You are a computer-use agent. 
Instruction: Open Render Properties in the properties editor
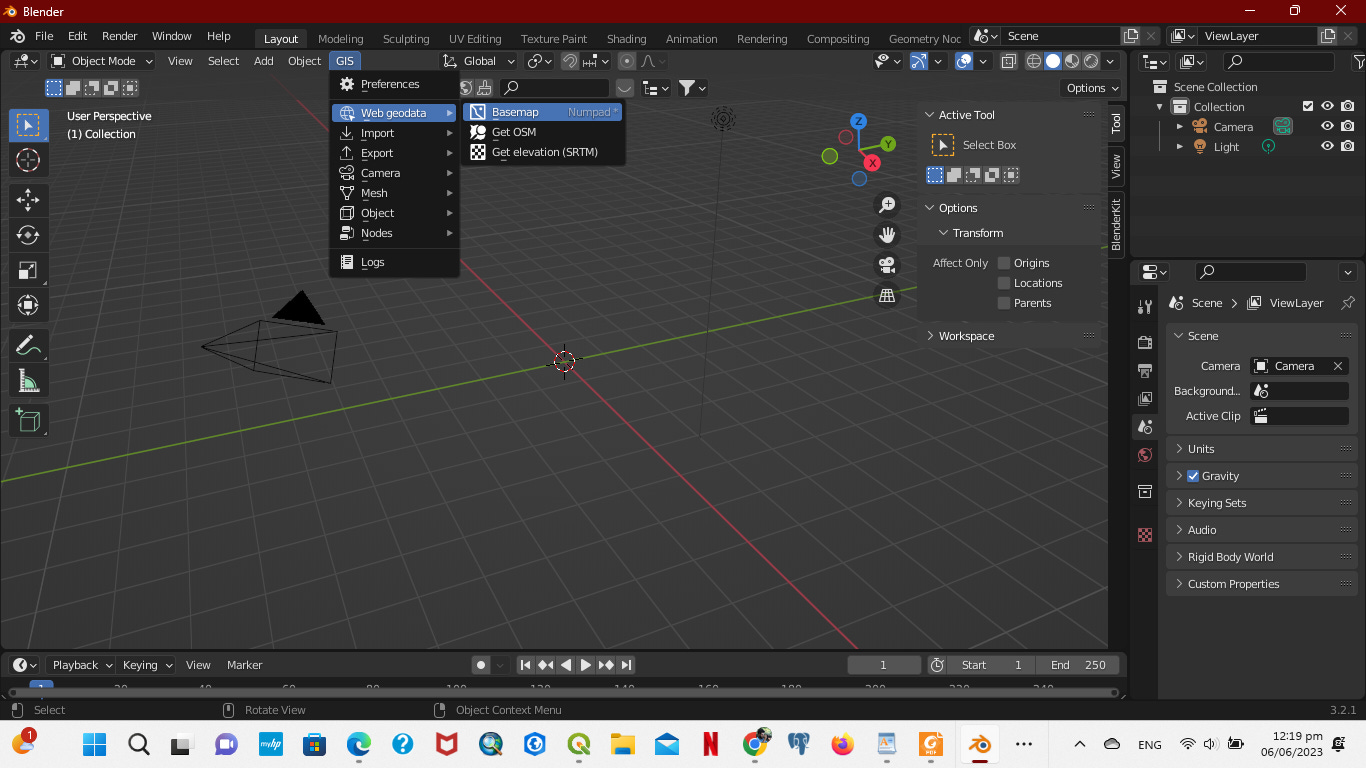pos(1144,341)
